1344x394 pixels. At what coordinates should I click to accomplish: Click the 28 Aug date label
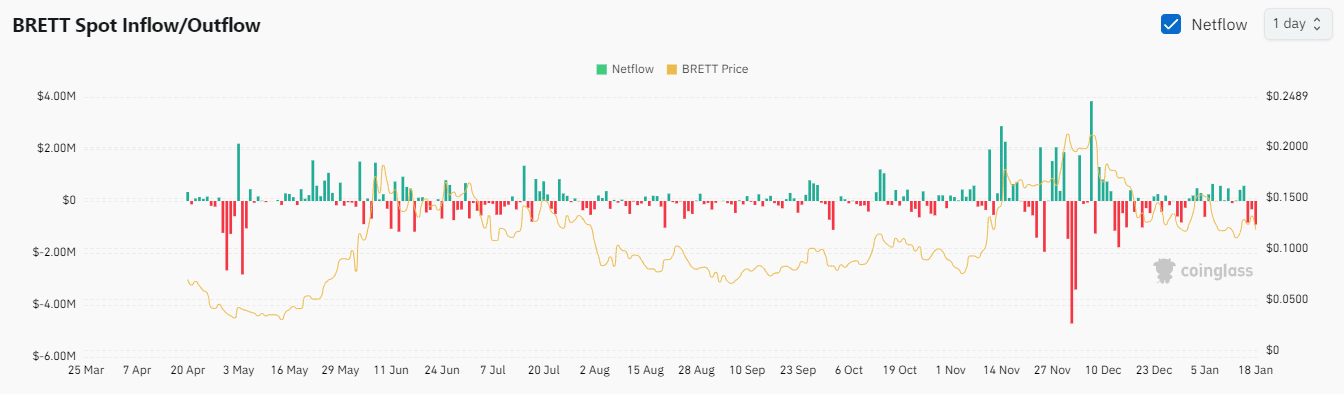pos(697,370)
